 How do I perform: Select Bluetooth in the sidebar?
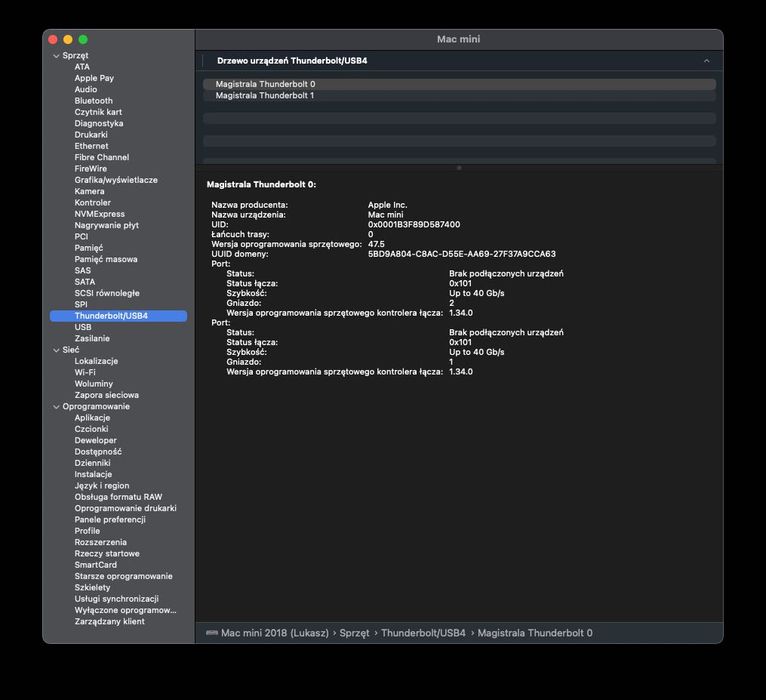93,101
